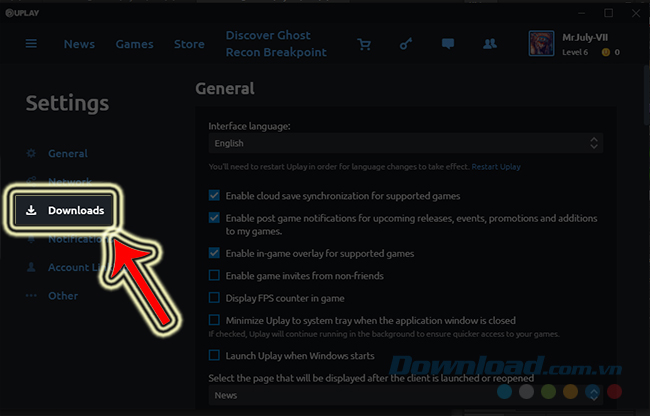The height and width of the screenshot is (416, 650).
Task: Click the MrJuly-VII profile avatar
Action: coord(541,43)
